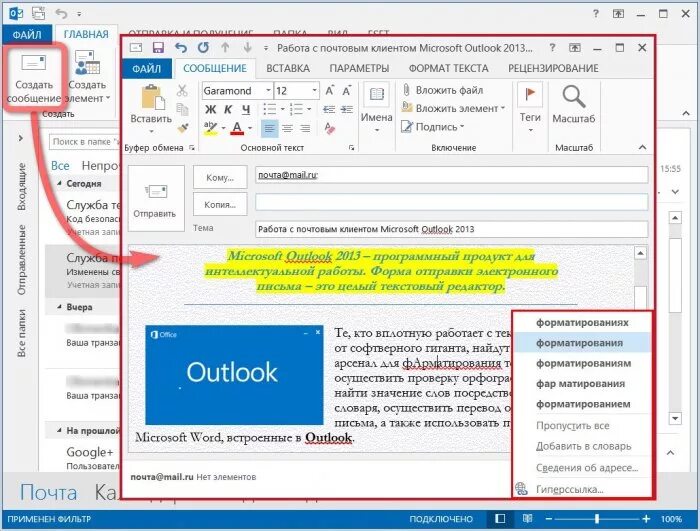
Task: Open the Garamond font name dropdown
Action: coord(268,91)
